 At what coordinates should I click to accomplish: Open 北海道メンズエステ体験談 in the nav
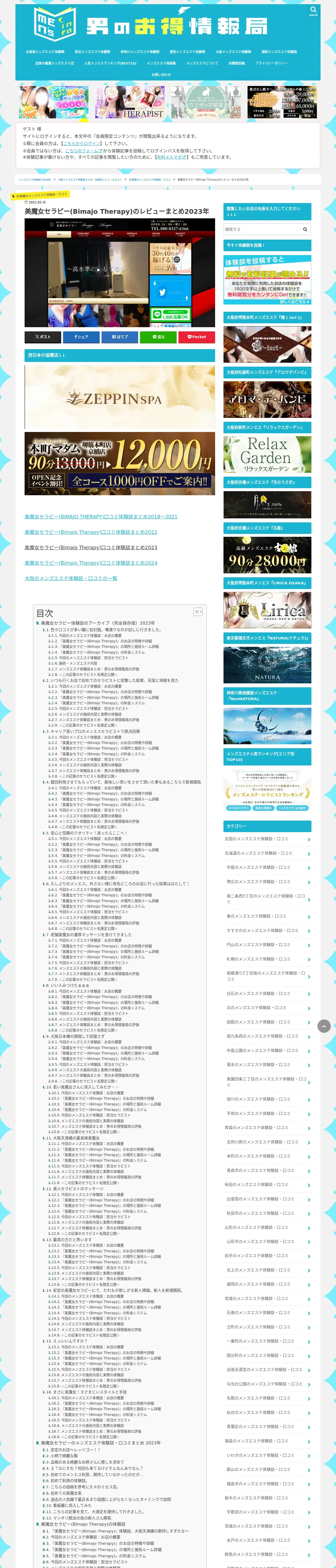(44, 52)
